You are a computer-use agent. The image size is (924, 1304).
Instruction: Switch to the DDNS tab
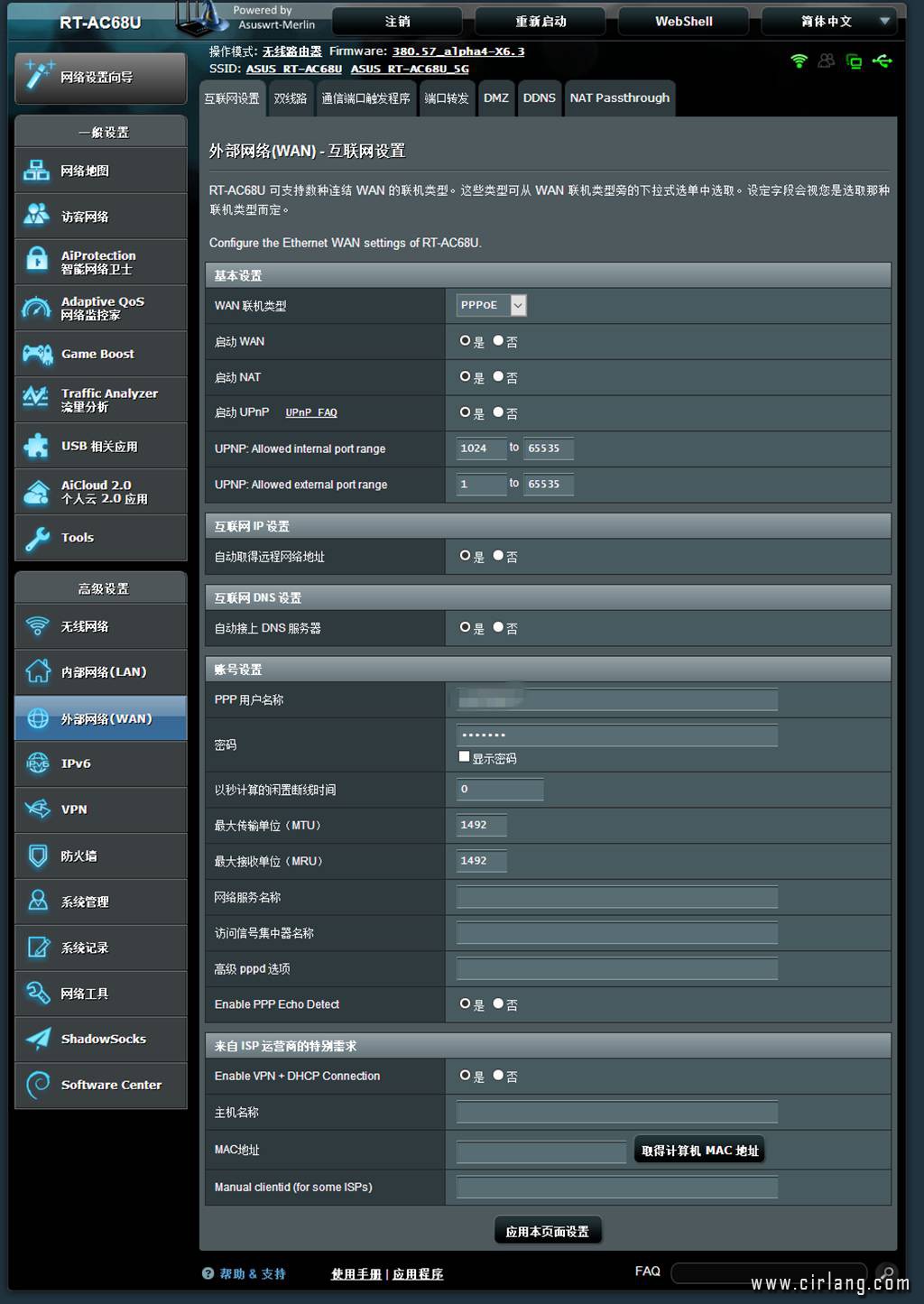point(539,98)
